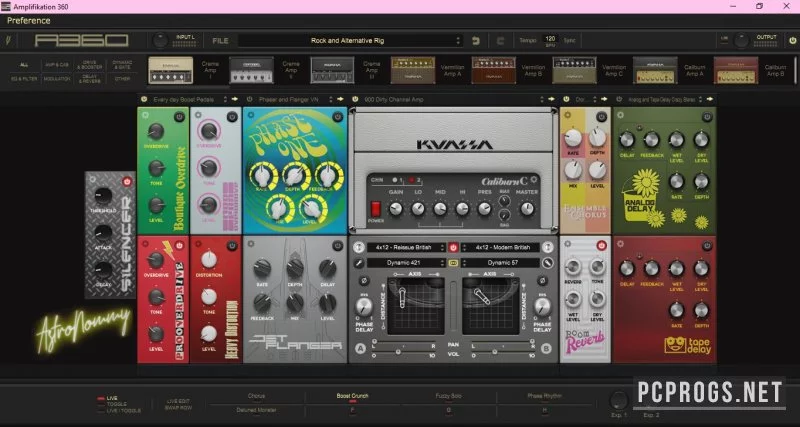Open the Dynamic 421 microphone dropdown
This screenshot has height=427, width=800.
pyautogui.click(x=406, y=263)
